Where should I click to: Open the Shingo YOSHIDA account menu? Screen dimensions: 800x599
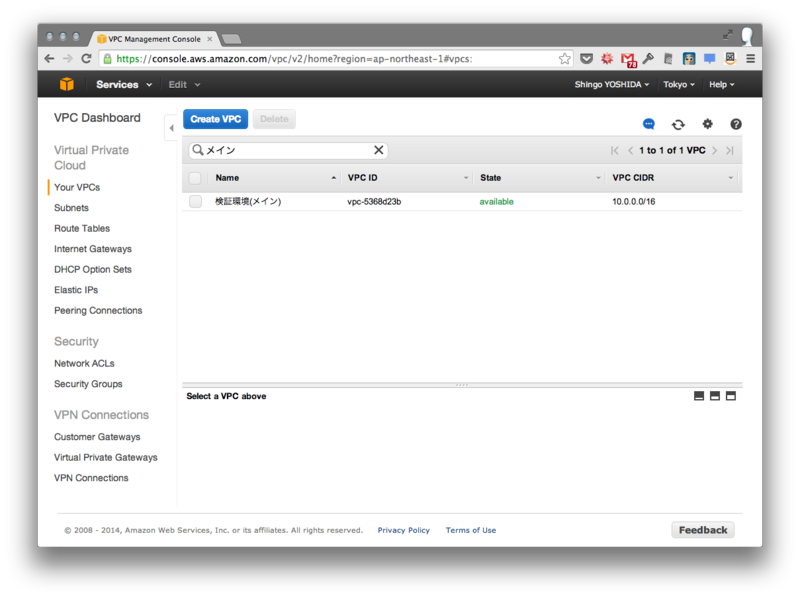tap(612, 84)
